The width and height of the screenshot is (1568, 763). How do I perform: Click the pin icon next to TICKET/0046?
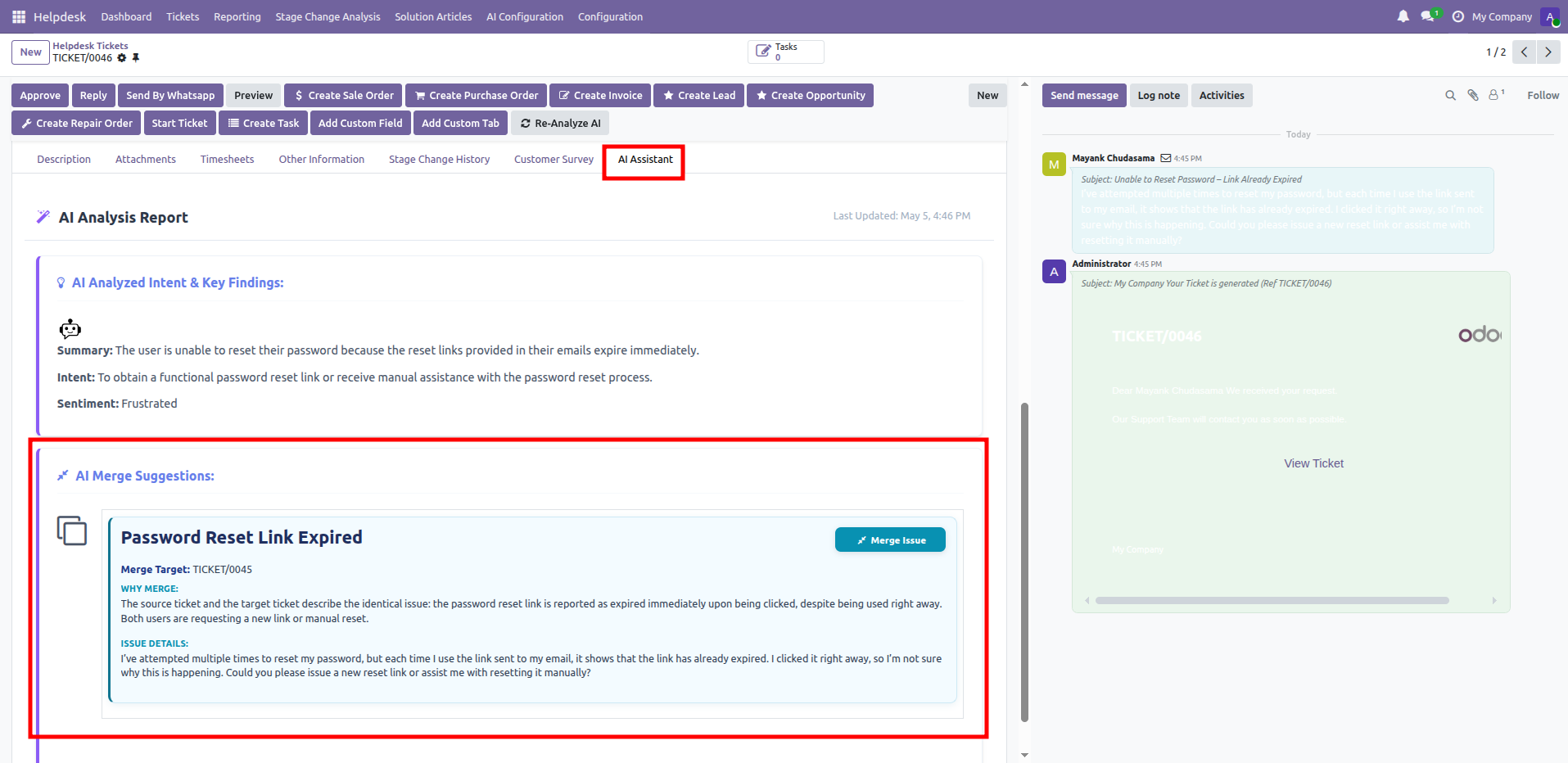click(x=136, y=58)
